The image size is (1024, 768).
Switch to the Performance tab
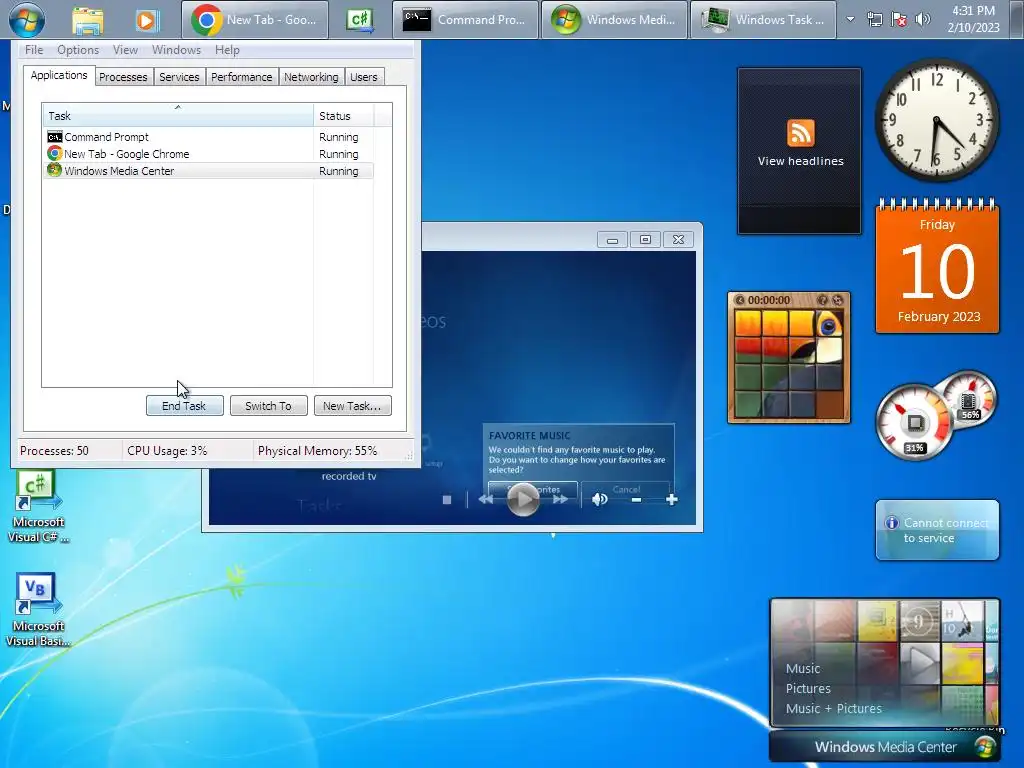[242, 77]
